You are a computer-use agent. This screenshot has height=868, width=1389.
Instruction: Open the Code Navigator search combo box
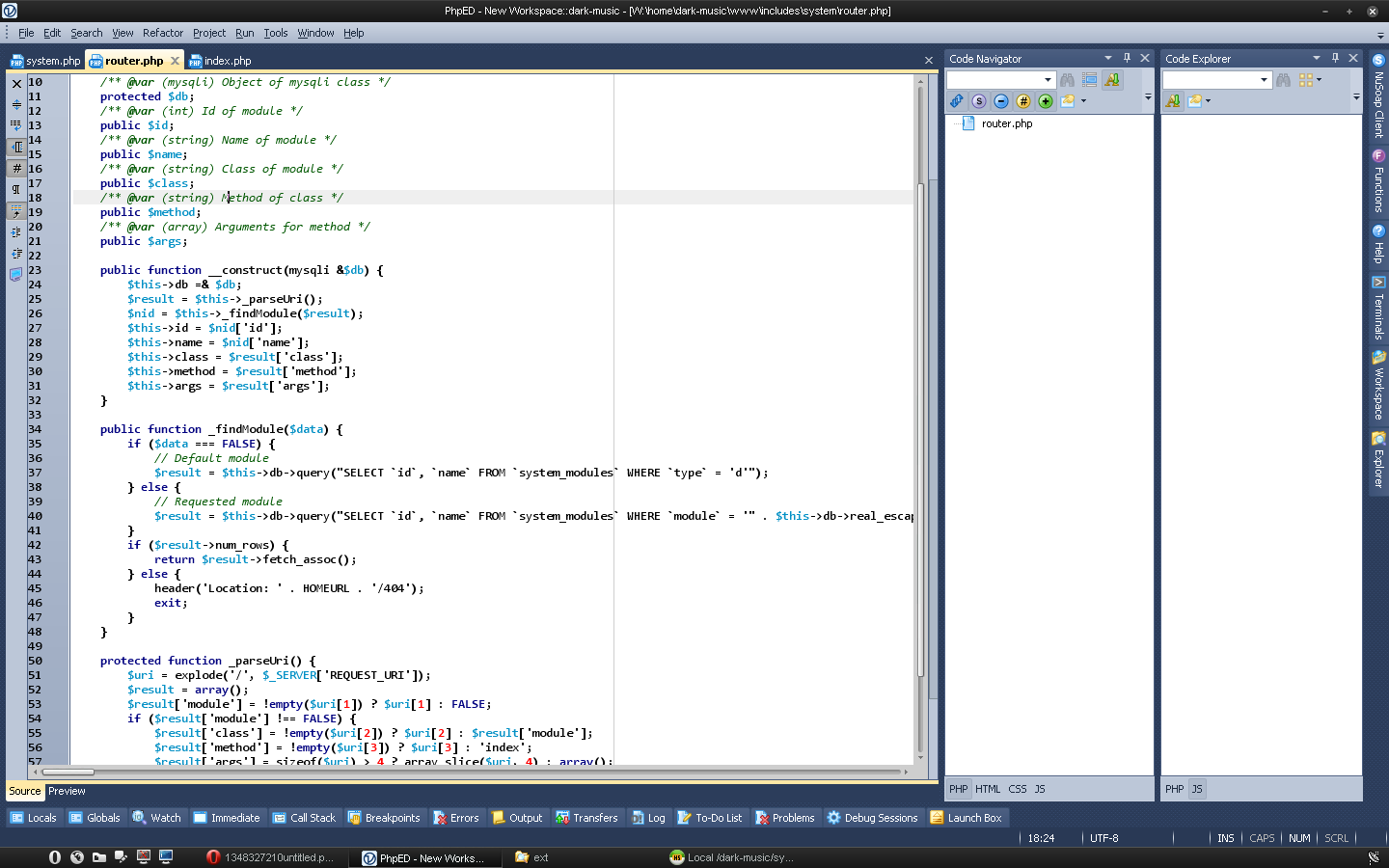(1001, 80)
